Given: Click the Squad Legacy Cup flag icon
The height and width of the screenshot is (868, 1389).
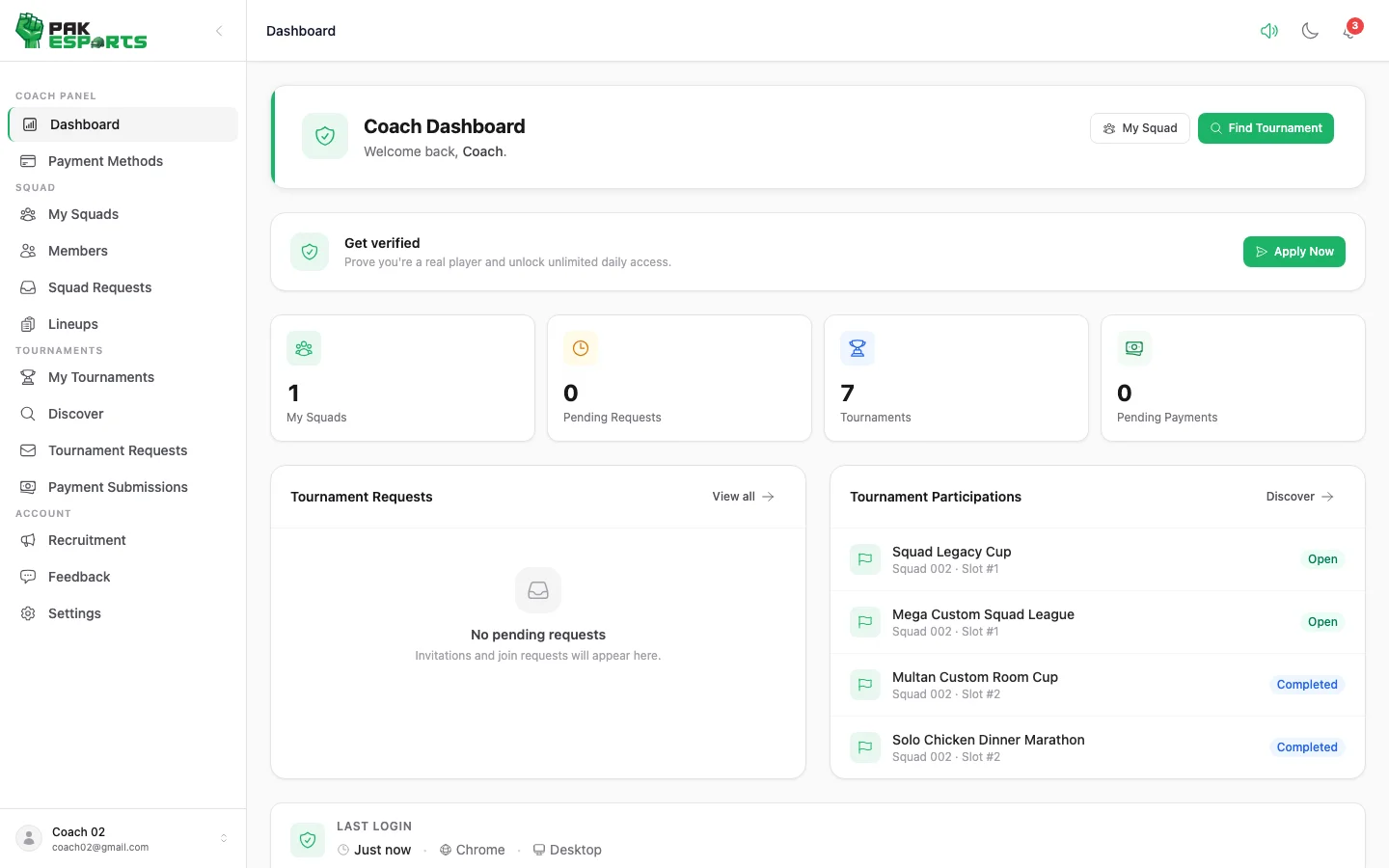Looking at the screenshot, I should 865,559.
